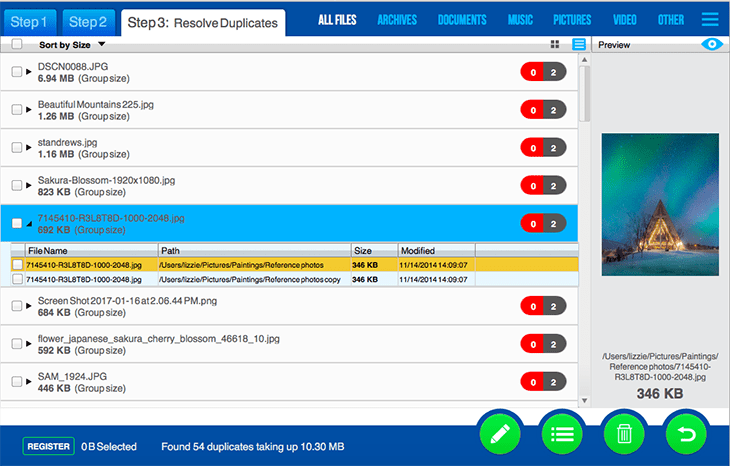
Task: Click the Size column header
Action: click(x=374, y=250)
